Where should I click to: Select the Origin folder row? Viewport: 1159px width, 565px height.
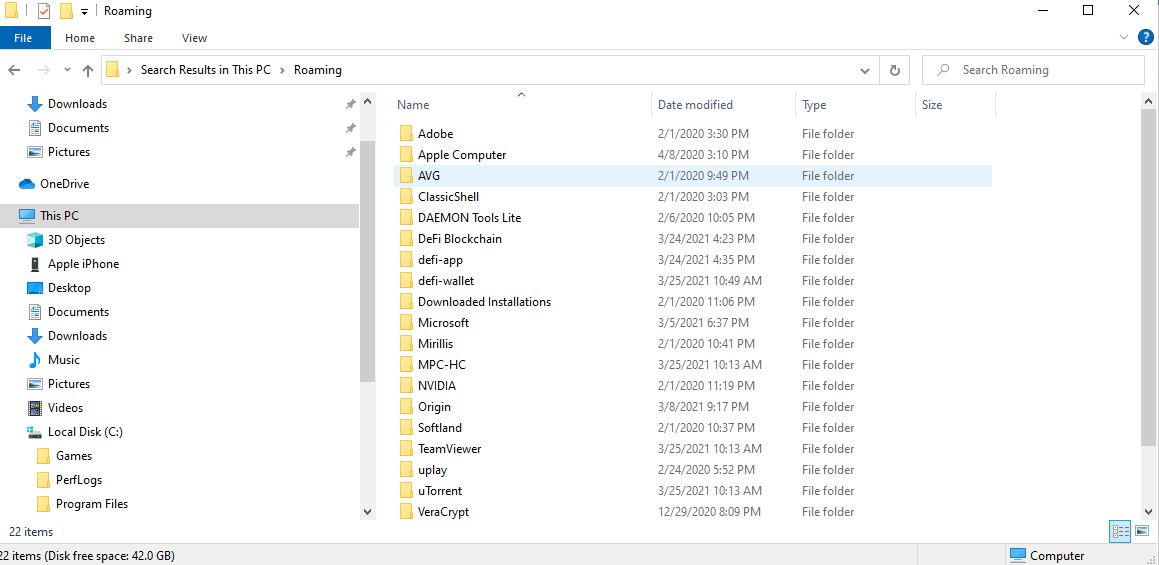coord(694,407)
